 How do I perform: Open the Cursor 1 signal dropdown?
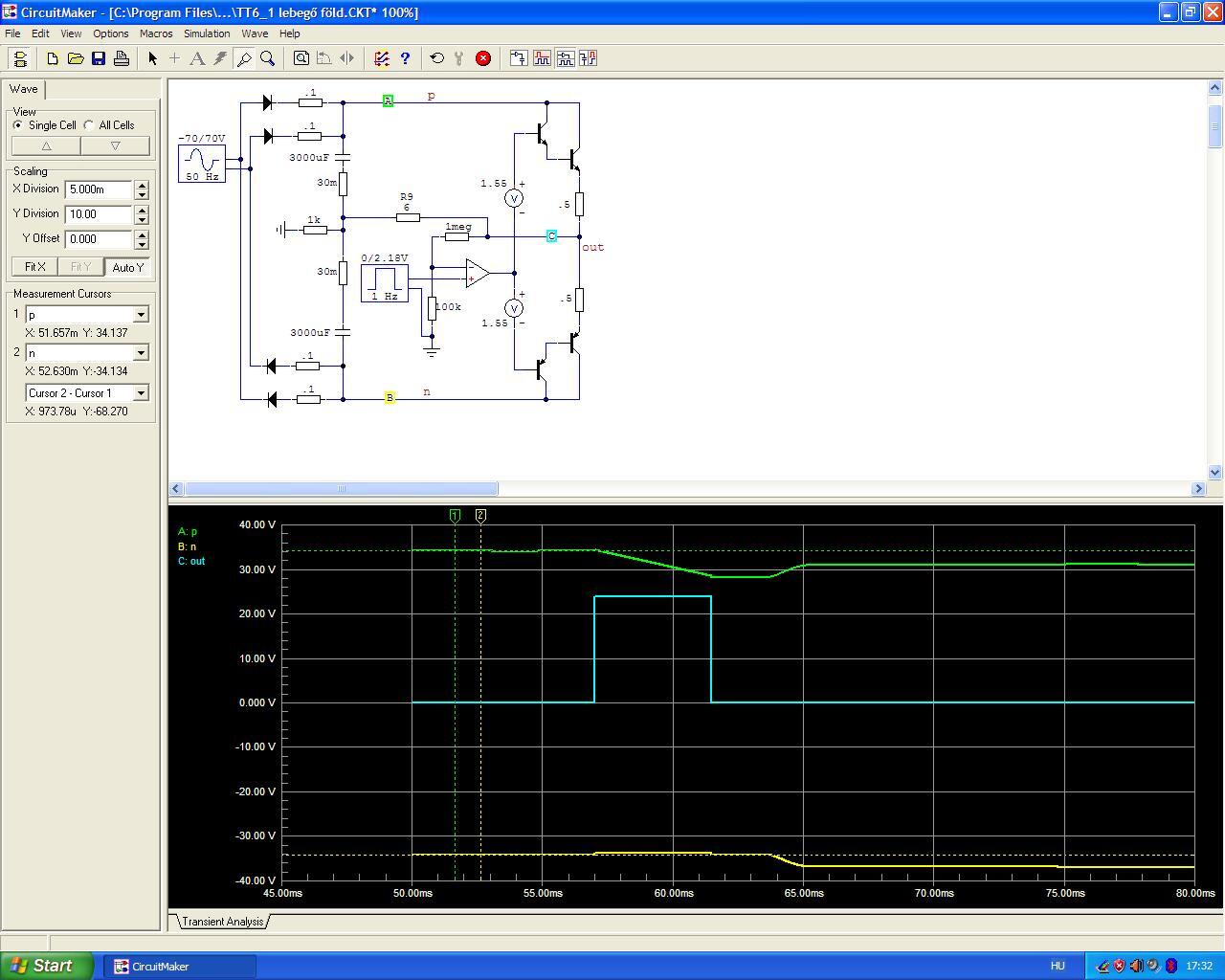[141, 315]
